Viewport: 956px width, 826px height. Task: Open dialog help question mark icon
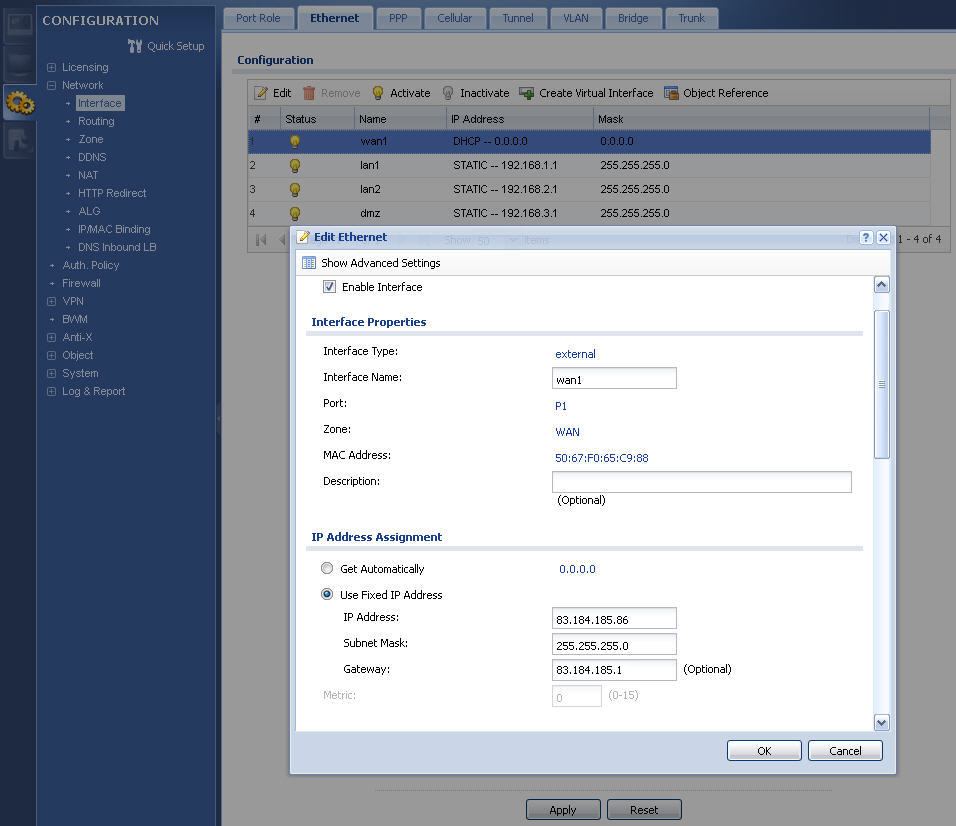(866, 238)
